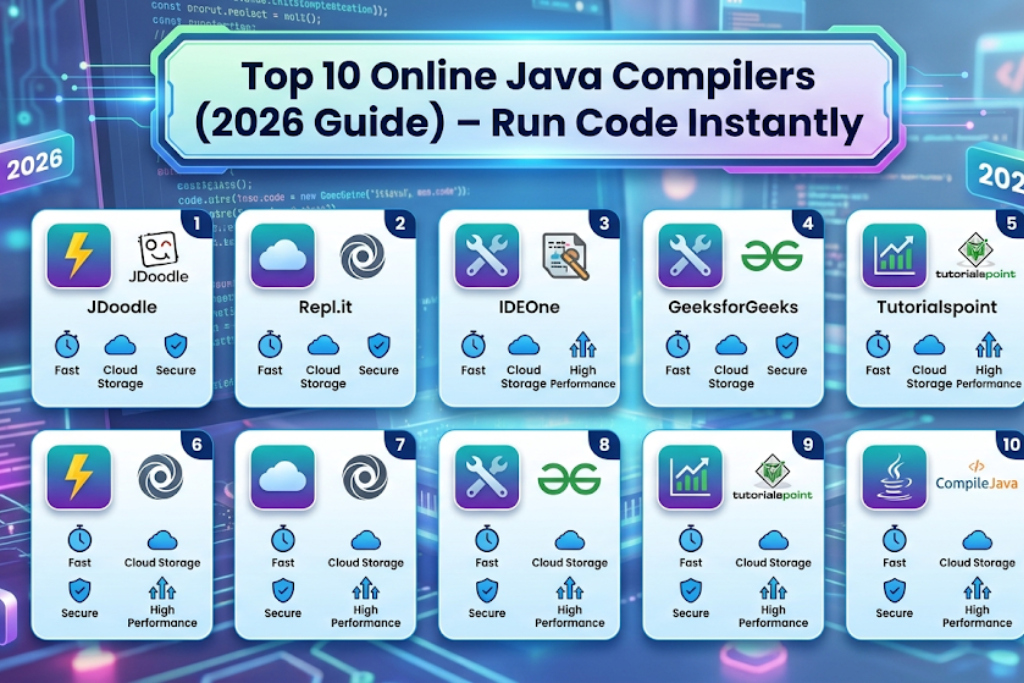Click the wrench tools tile in card 8
Viewport: 1024px width, 683px height.
[x=487, y=477]
